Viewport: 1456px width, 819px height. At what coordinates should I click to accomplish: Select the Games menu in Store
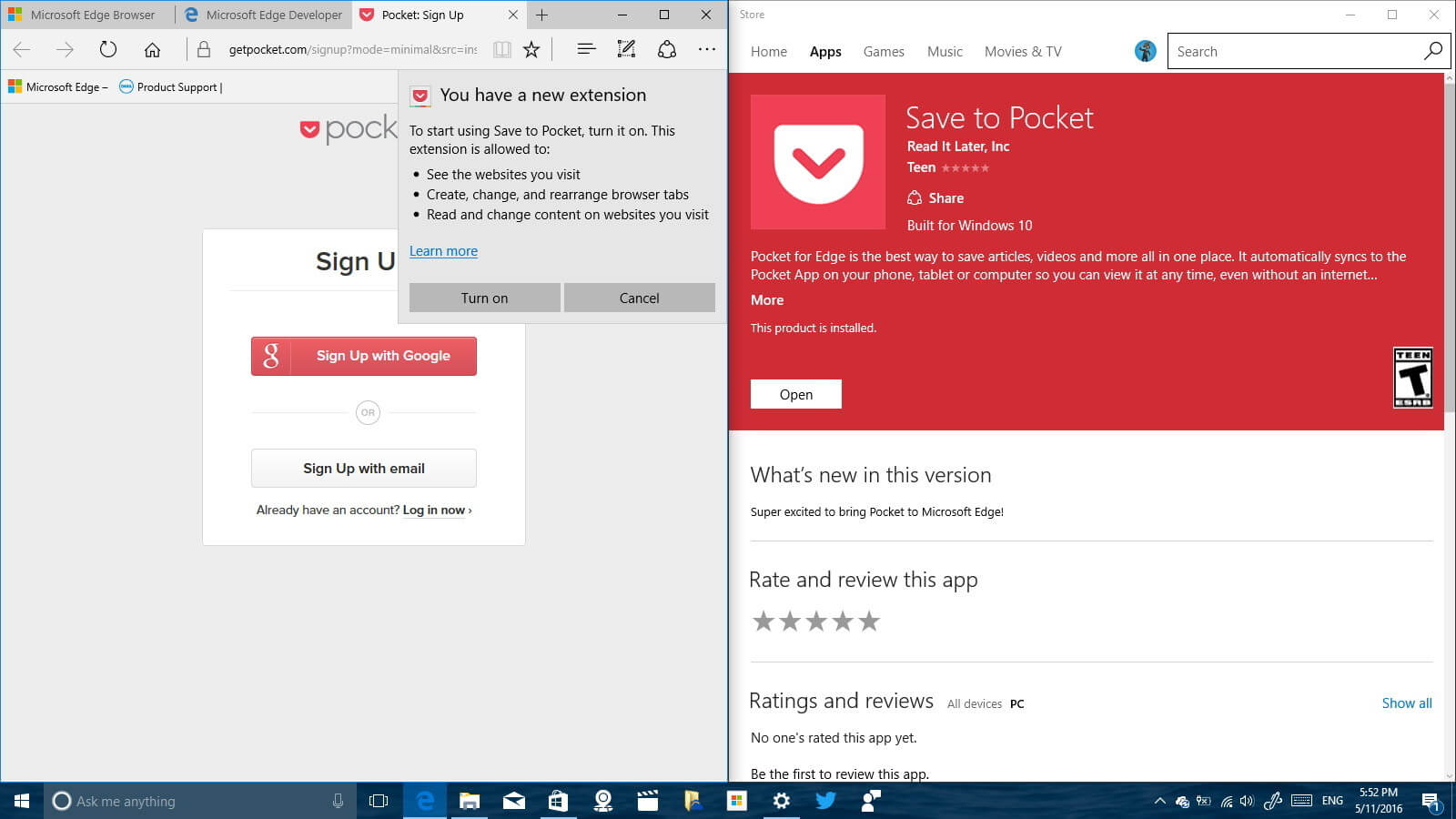point(884,52)
